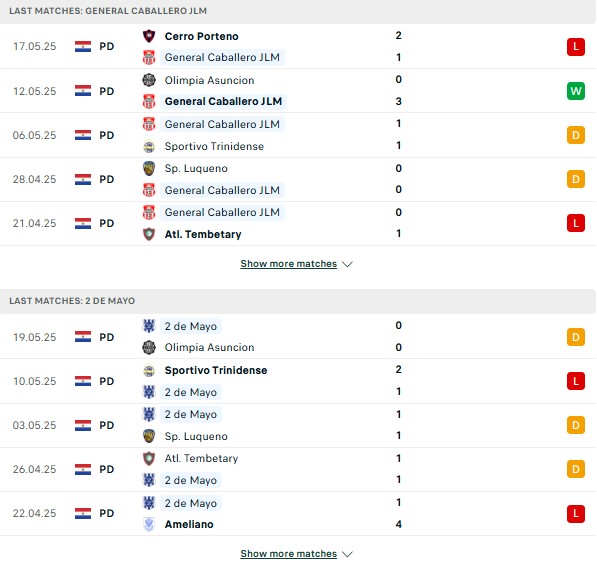Open the Olimpia Asuncion vs General Caballero match
Screen dimensions: 597x566
[298, 91]
